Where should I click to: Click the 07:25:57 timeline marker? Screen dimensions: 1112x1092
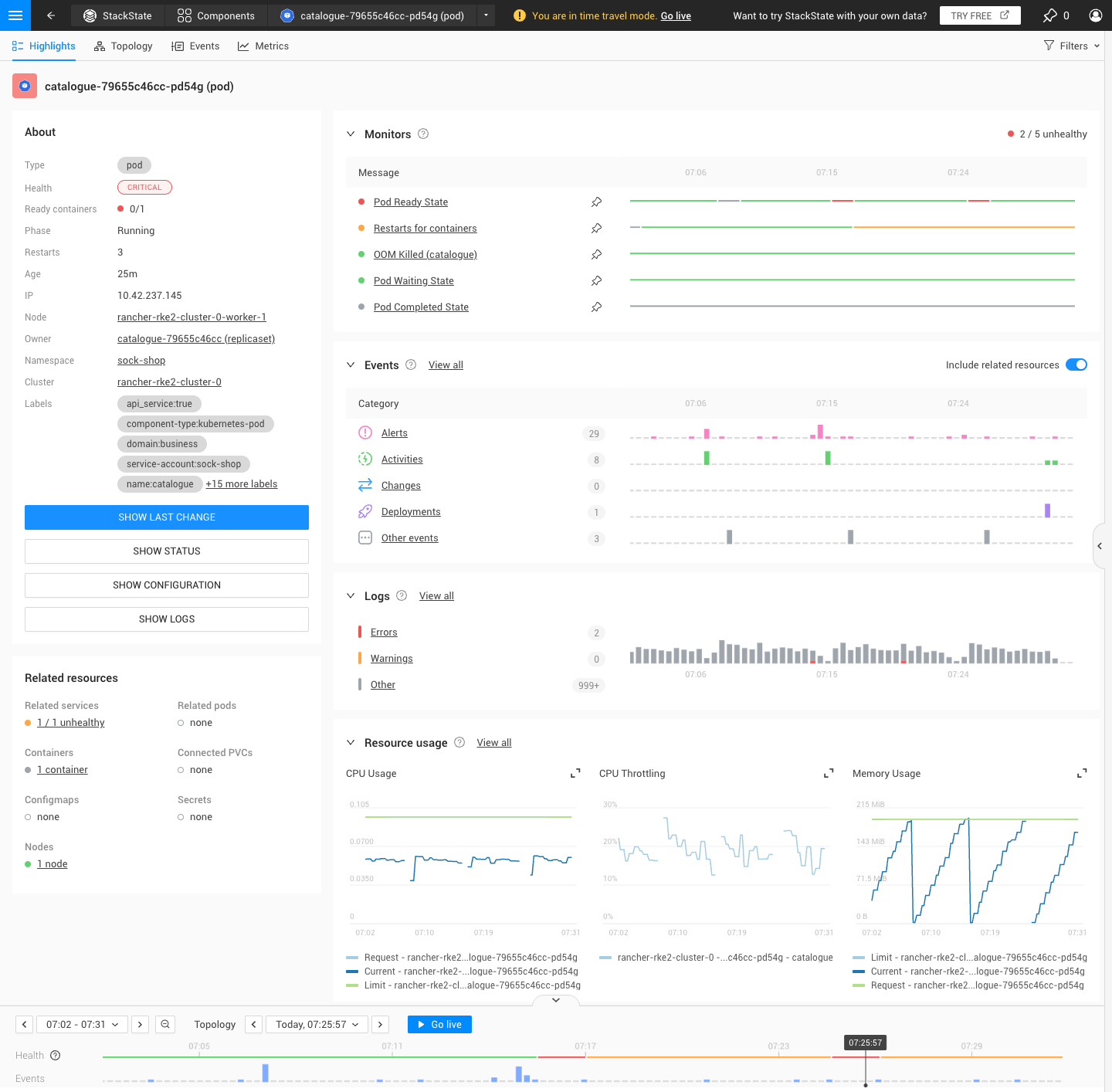pos(865,1043)
